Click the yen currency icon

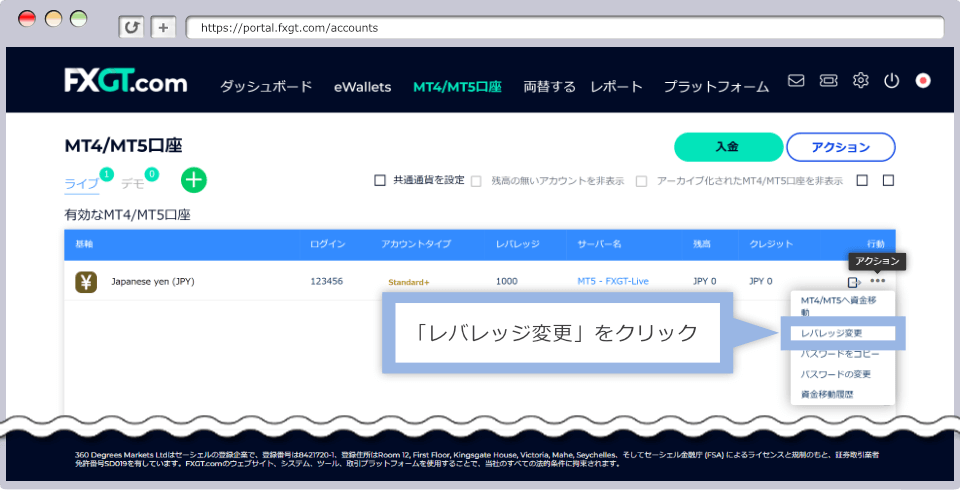pyautogui.click(x=86, y=282)
